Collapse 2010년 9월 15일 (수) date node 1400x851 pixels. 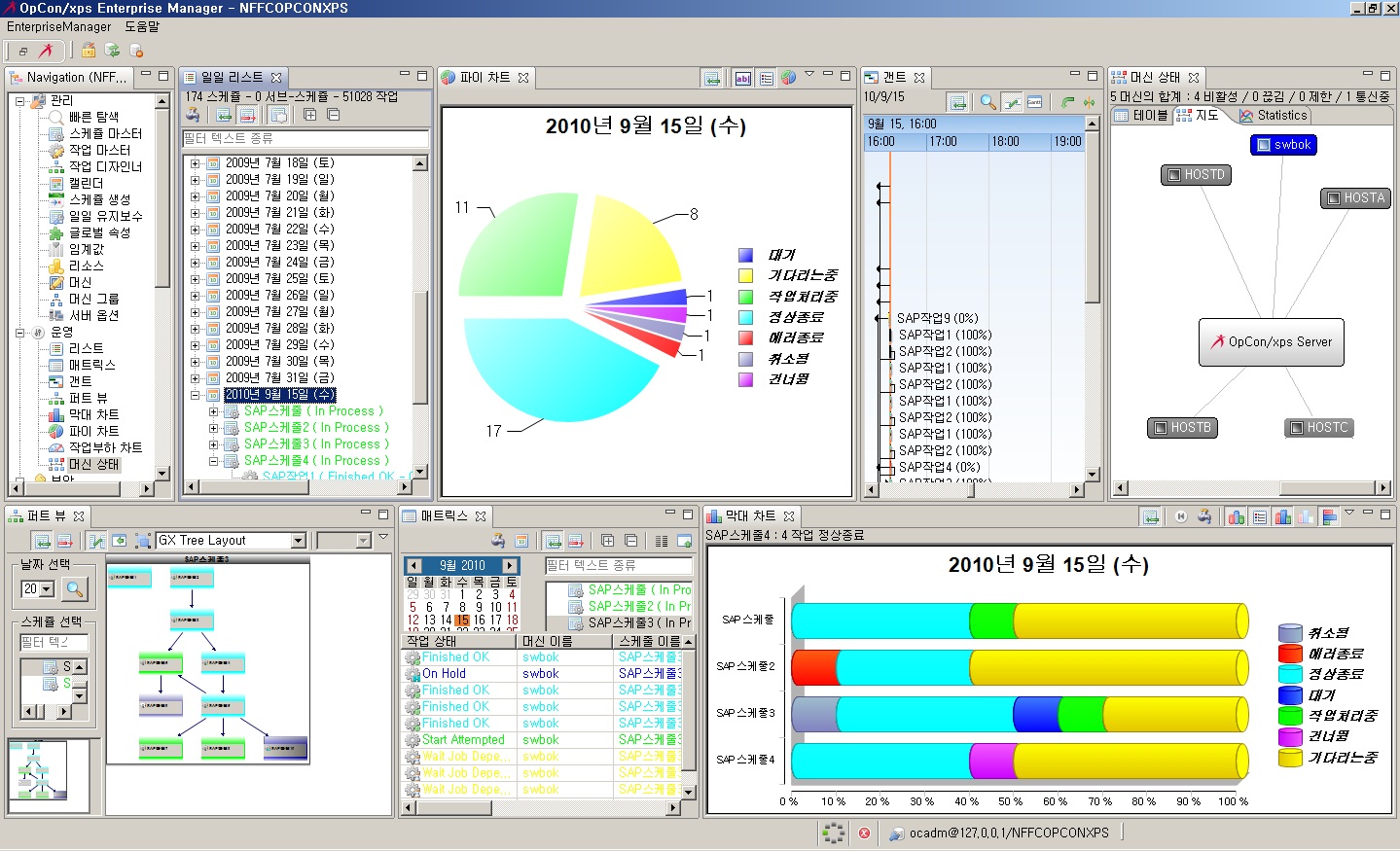[195, 395]
